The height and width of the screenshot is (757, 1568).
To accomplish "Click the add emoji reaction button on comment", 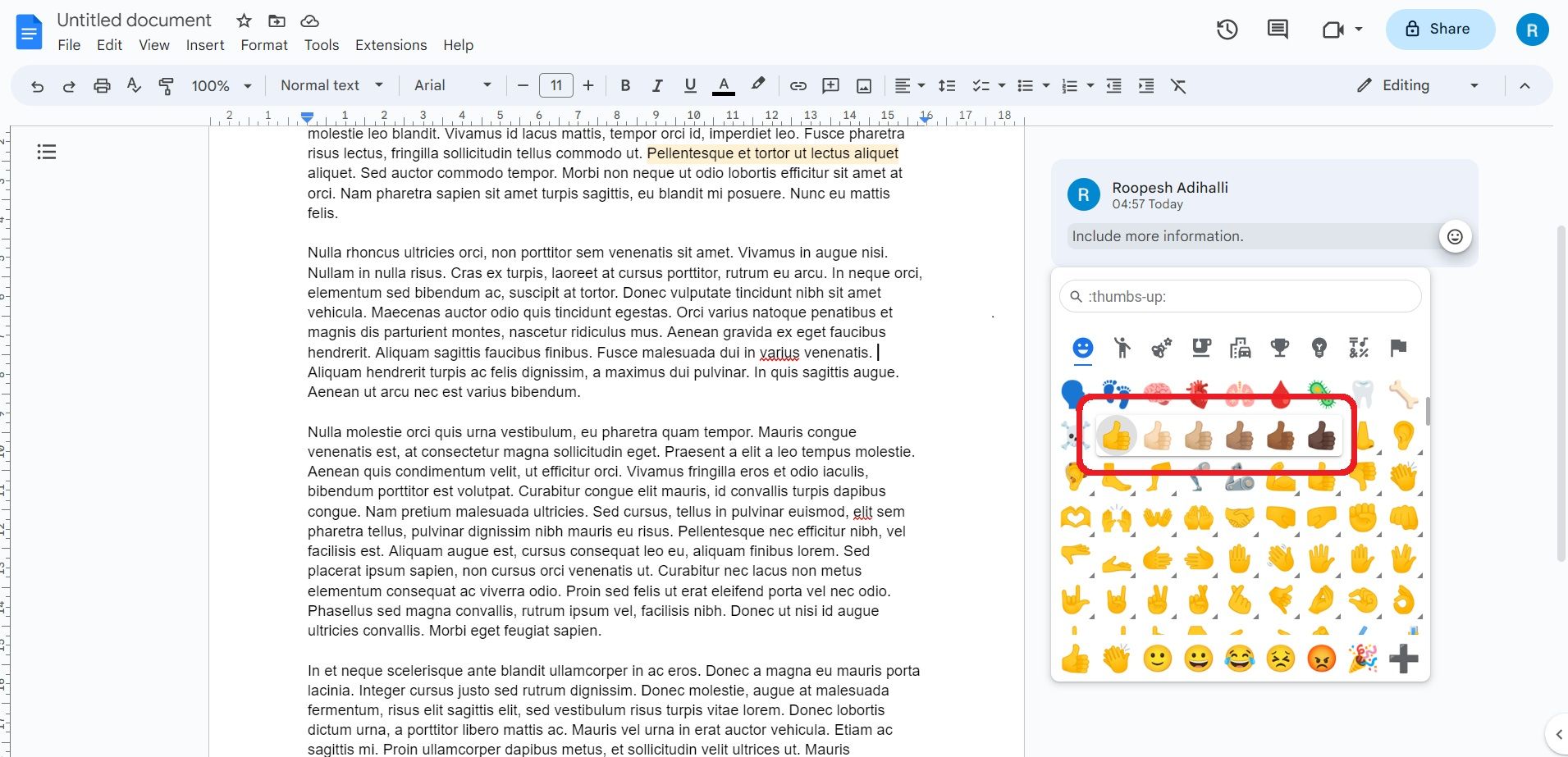I will [x=1455, y=237].
